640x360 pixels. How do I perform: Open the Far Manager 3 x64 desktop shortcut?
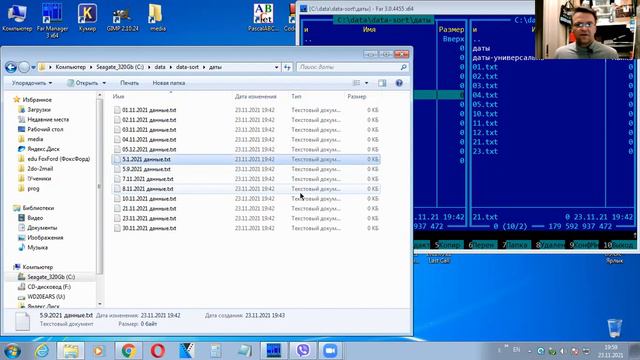pyautogui.click(x=52, y=20)
